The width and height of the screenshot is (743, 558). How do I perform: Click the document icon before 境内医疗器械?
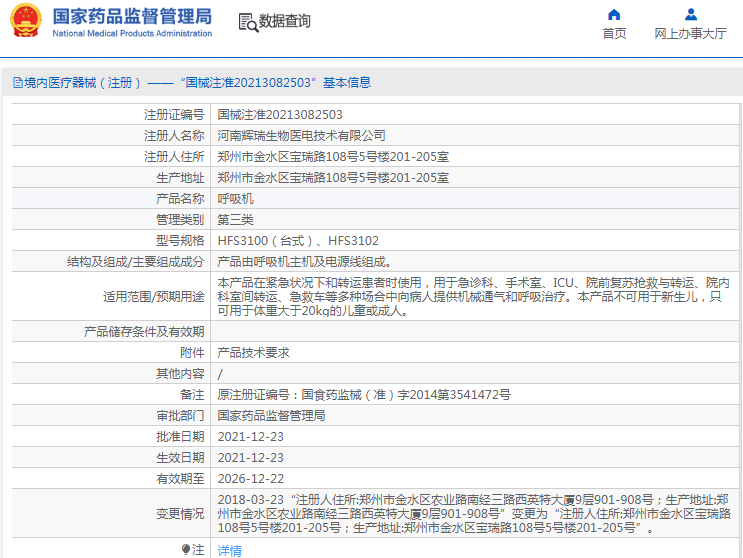point(17,83)
